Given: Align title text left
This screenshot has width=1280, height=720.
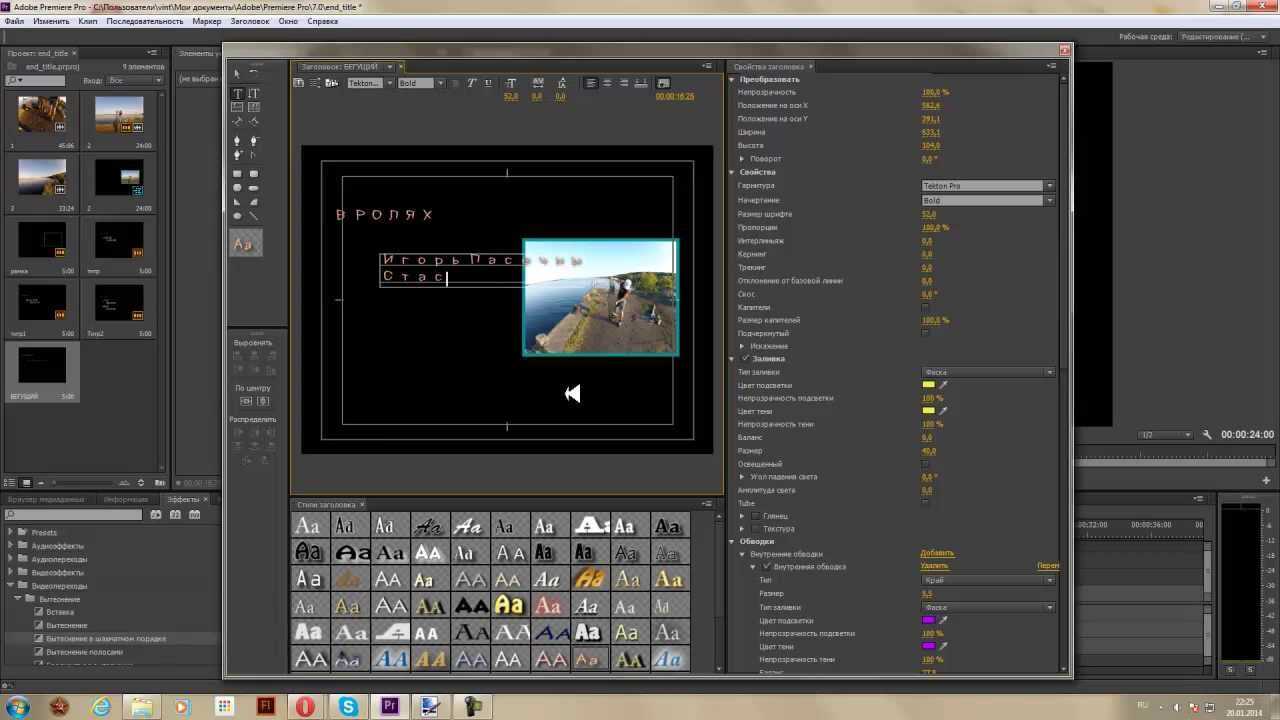Looking at the screenshot, I should click(x=591, y=83).
